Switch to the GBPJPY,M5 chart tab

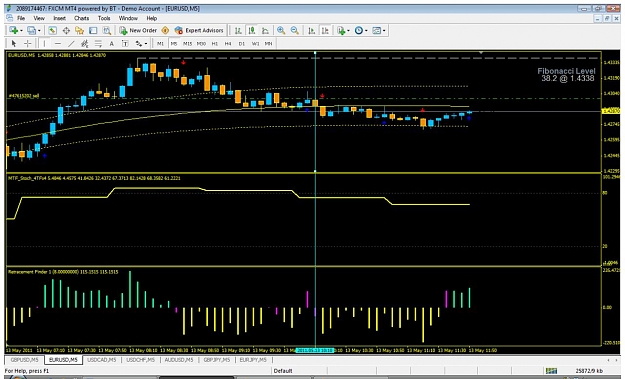(218, 359)
